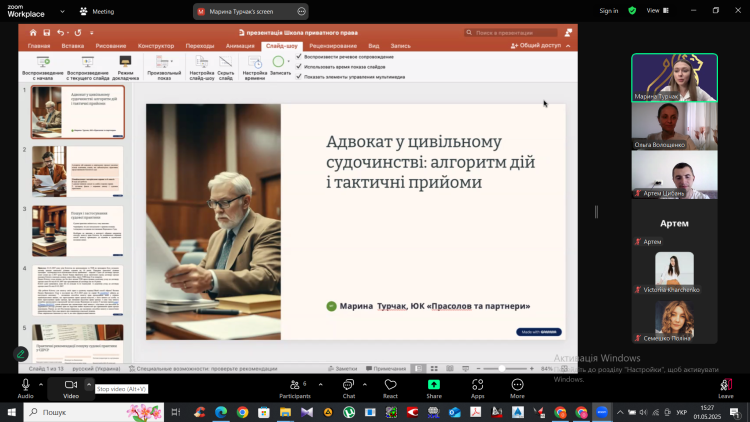Click the Sign in link
The width and height of the screenshot is (750, 422).
click(x=608, y=11)
